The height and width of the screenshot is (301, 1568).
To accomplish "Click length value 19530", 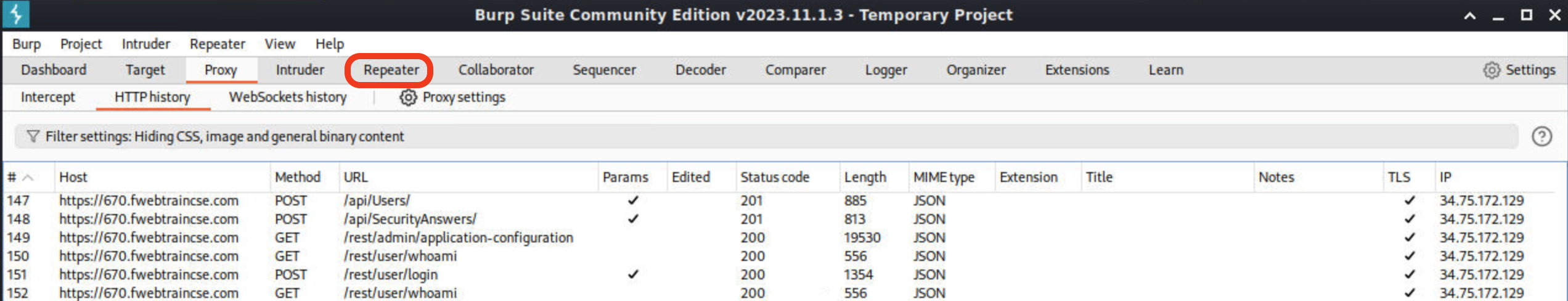I will [x=862, y=238].
